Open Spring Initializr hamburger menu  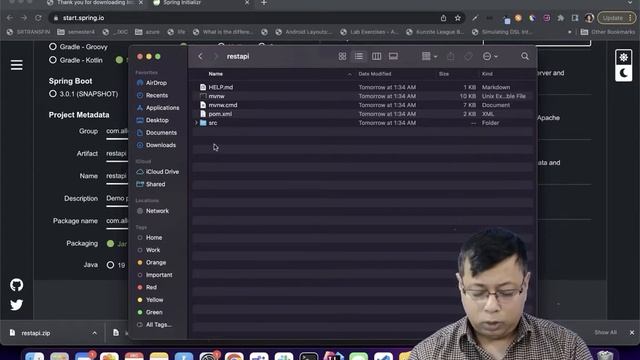[x=17, y=65]
